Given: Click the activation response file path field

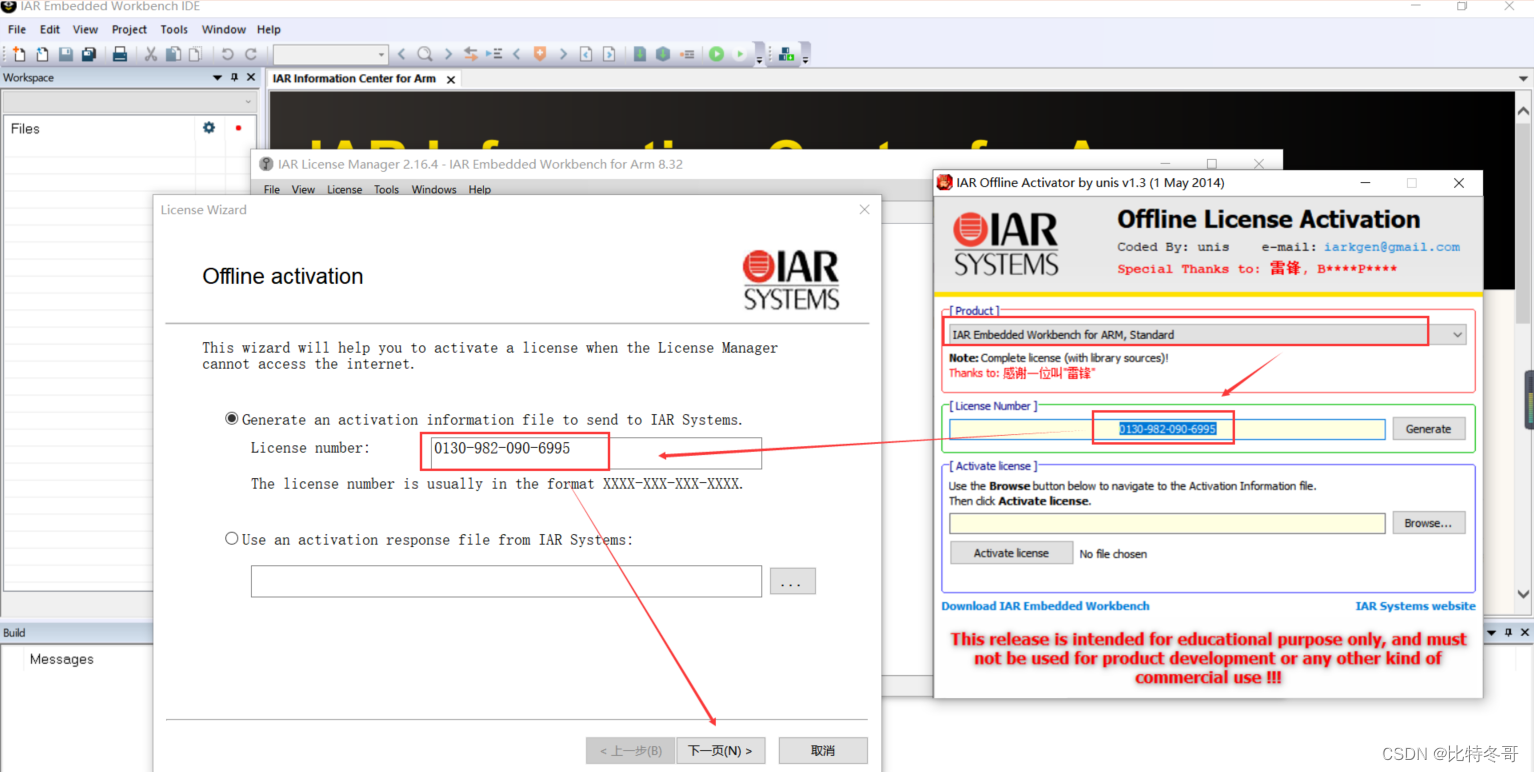Looking at the screenshot, I should pos(506,581).
